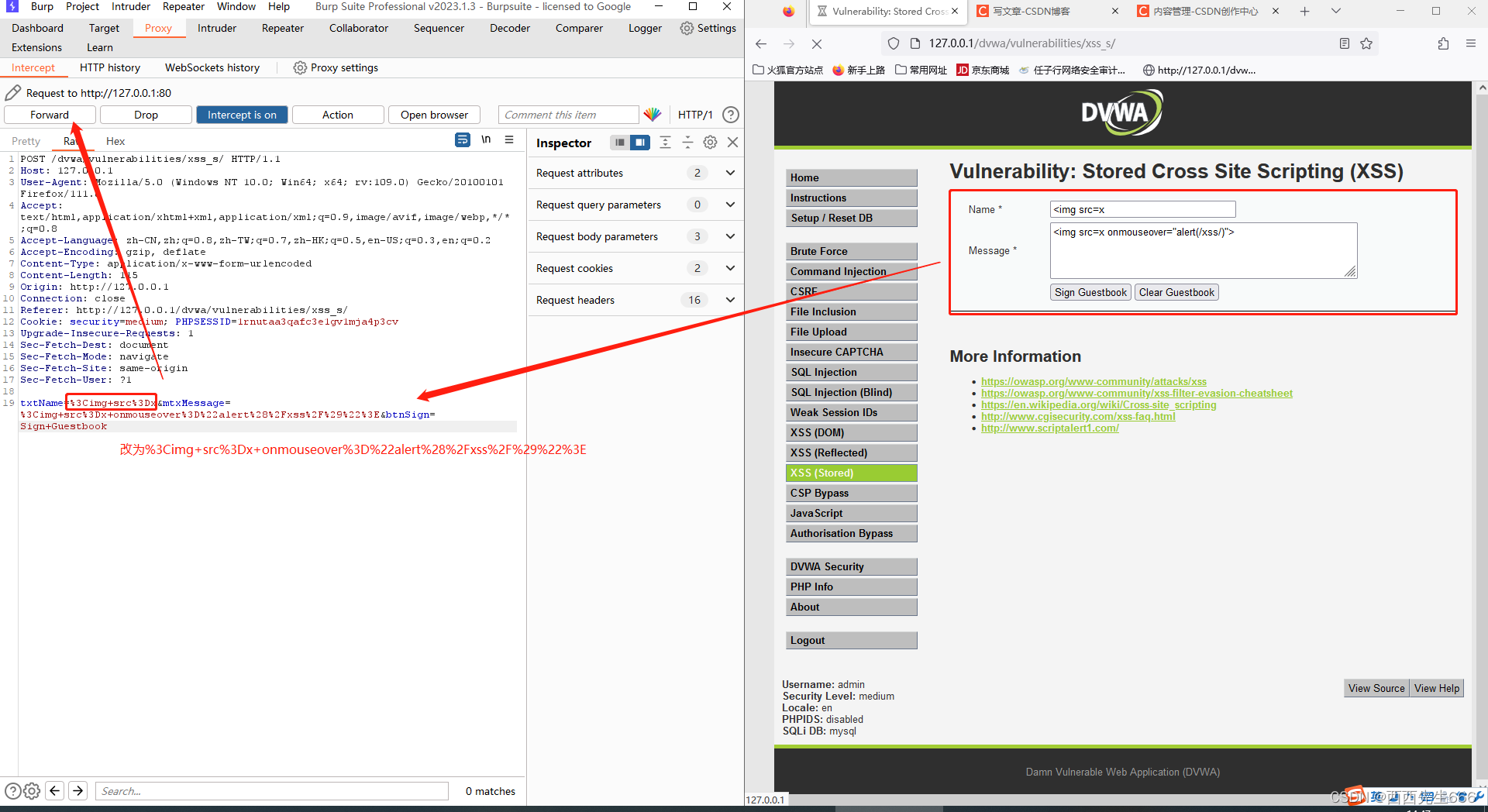Open the Action dropdown menu
Viewport: 1488px width, 812px height.
[338, 115]
